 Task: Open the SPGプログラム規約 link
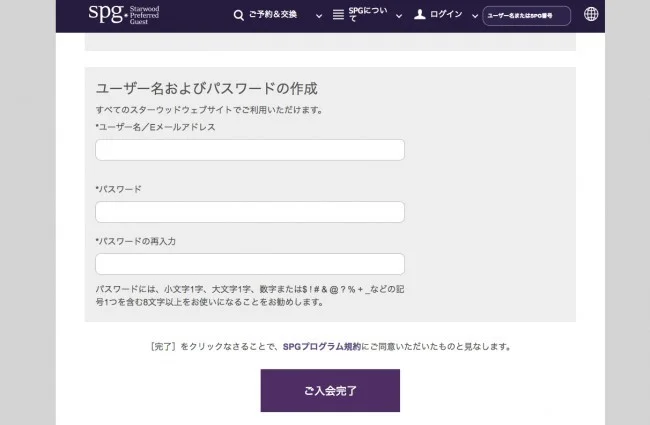coord(321,347)
